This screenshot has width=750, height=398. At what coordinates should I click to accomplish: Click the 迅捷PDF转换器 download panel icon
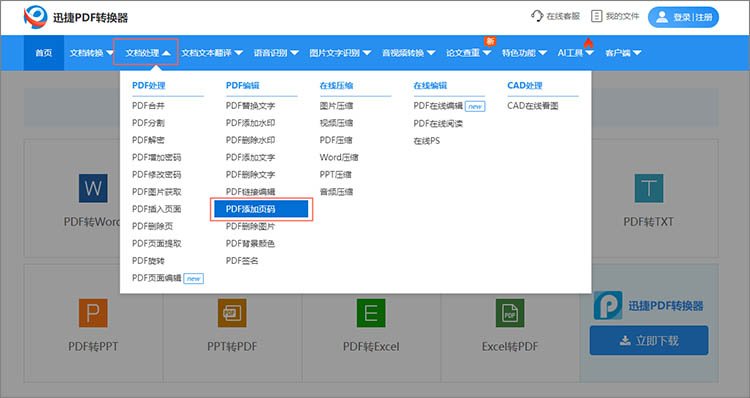pos(608,305)
